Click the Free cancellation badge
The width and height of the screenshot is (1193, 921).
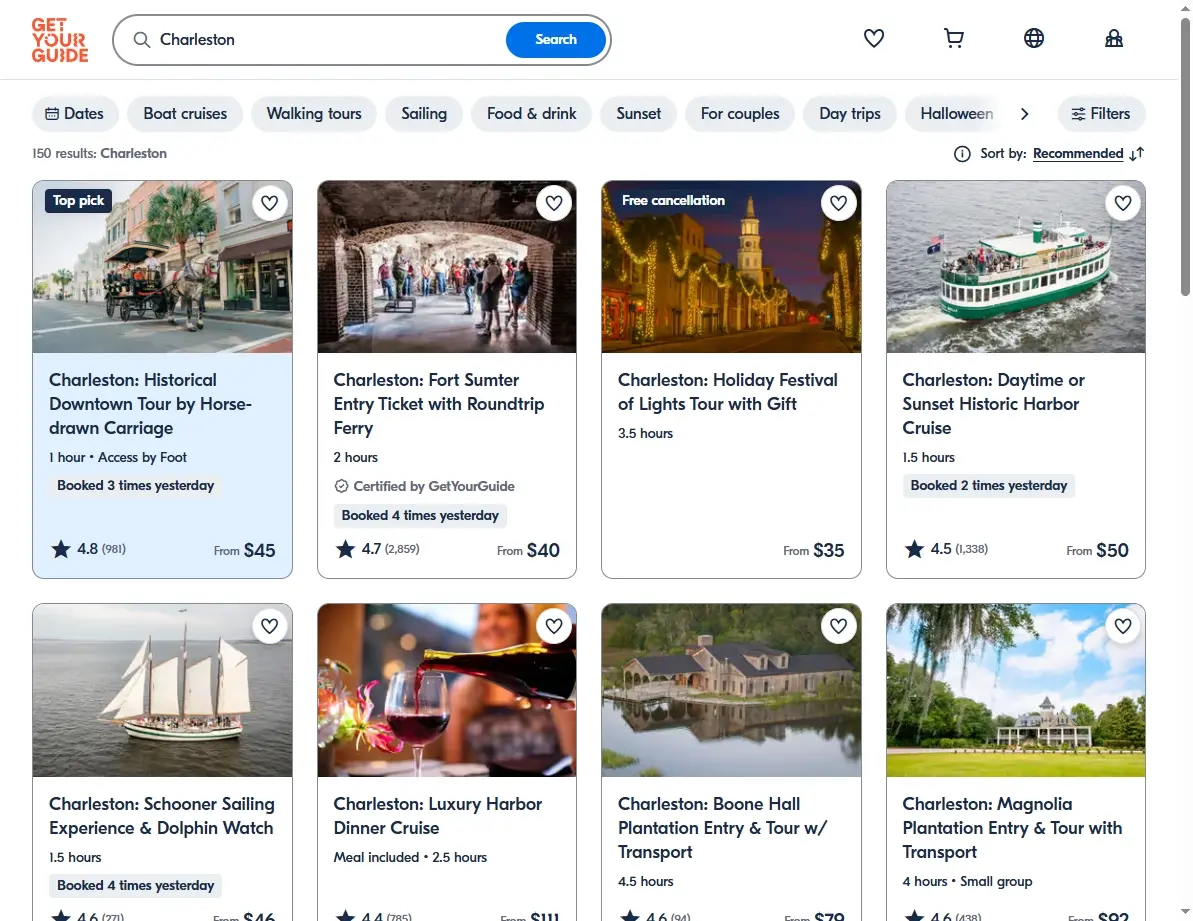[x=673, y=201]
